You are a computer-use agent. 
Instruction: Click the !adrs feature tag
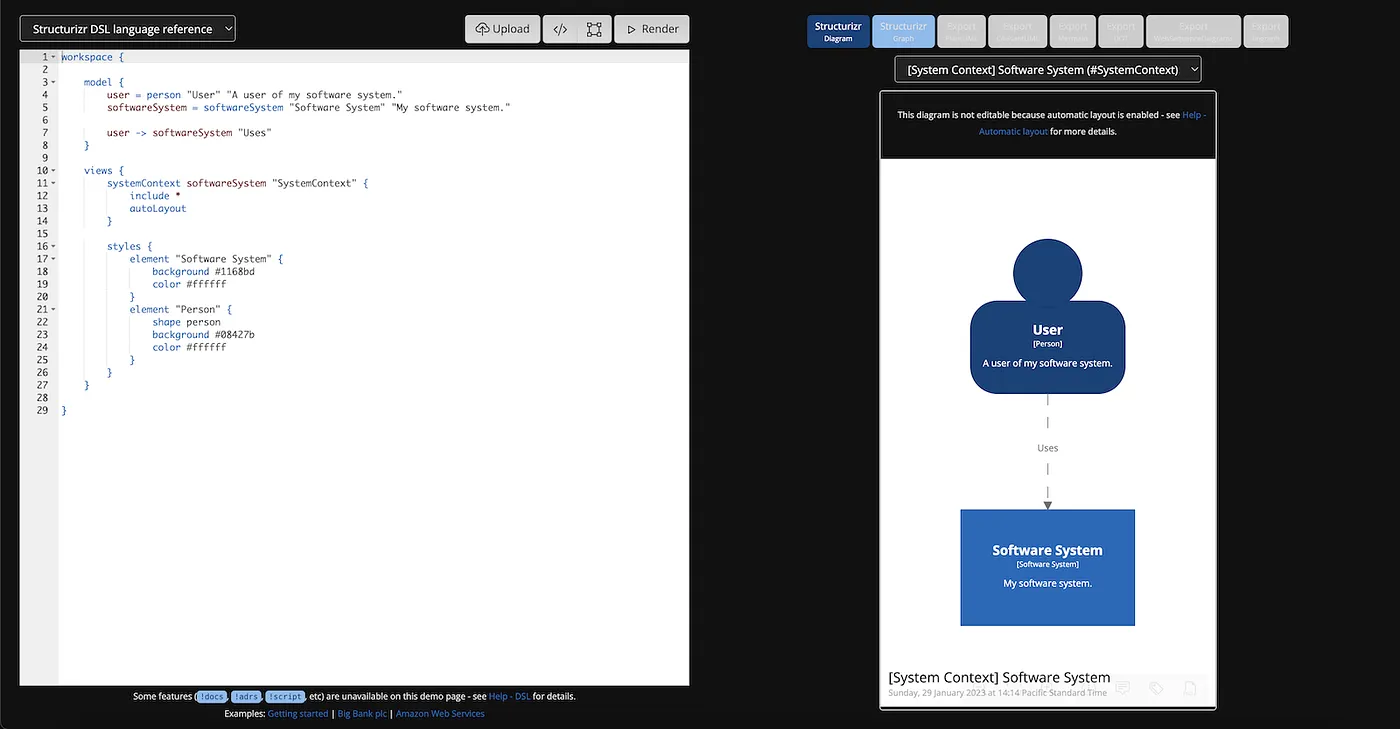pos(247,696)
